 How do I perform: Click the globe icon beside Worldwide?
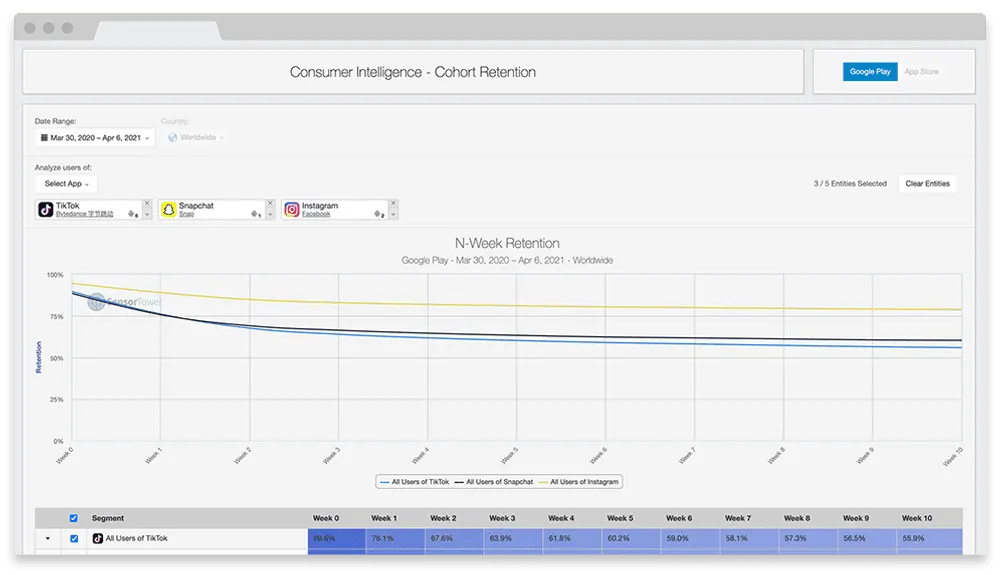click(x=172, y=138)
